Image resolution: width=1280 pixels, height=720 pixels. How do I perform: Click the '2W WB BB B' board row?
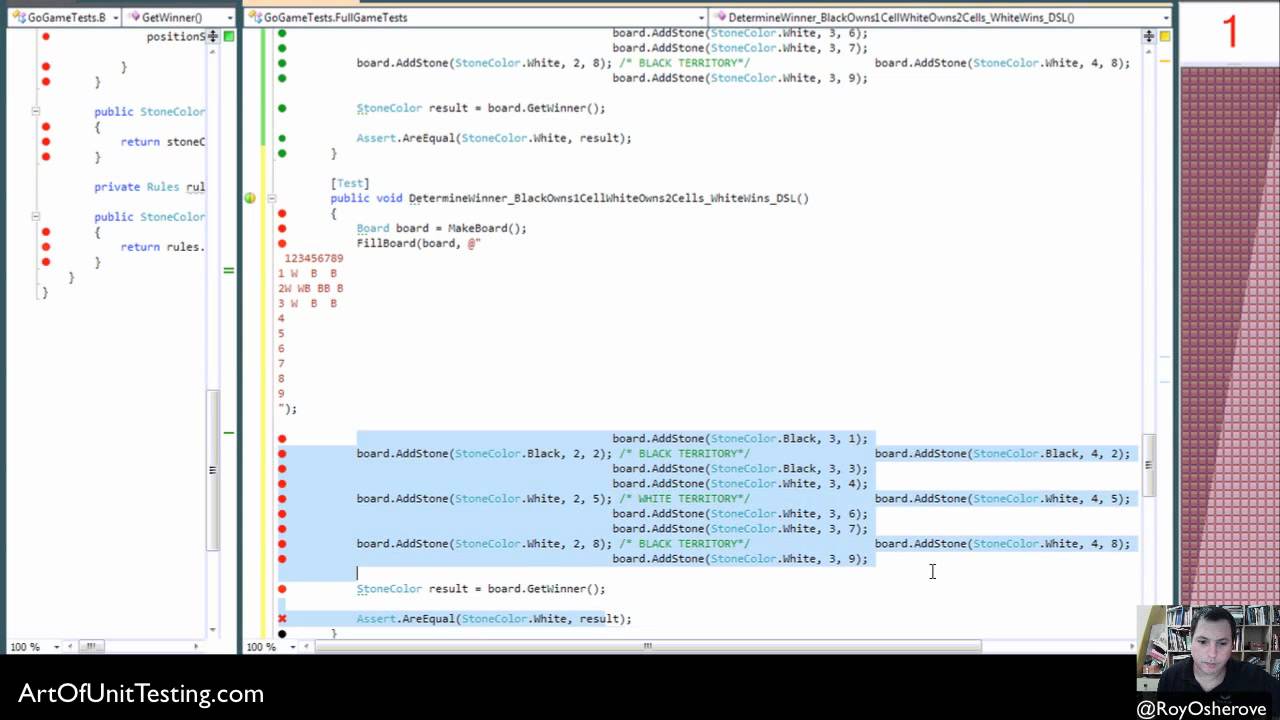pos(311,288)
